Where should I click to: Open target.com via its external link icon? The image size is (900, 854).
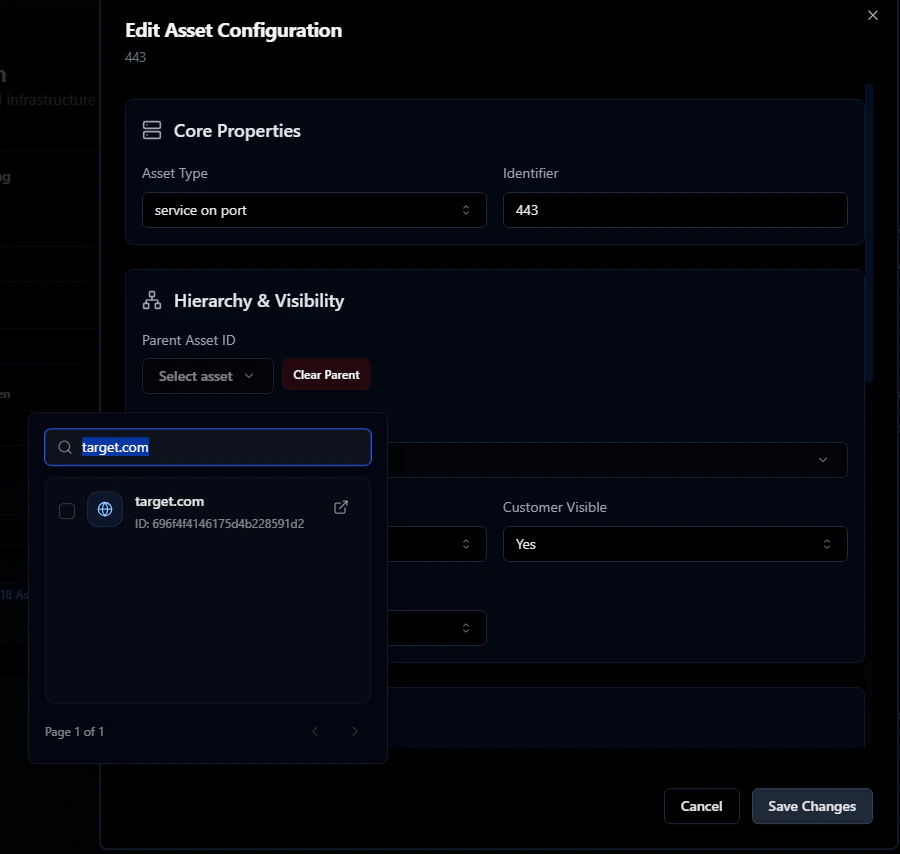(340, 507)
